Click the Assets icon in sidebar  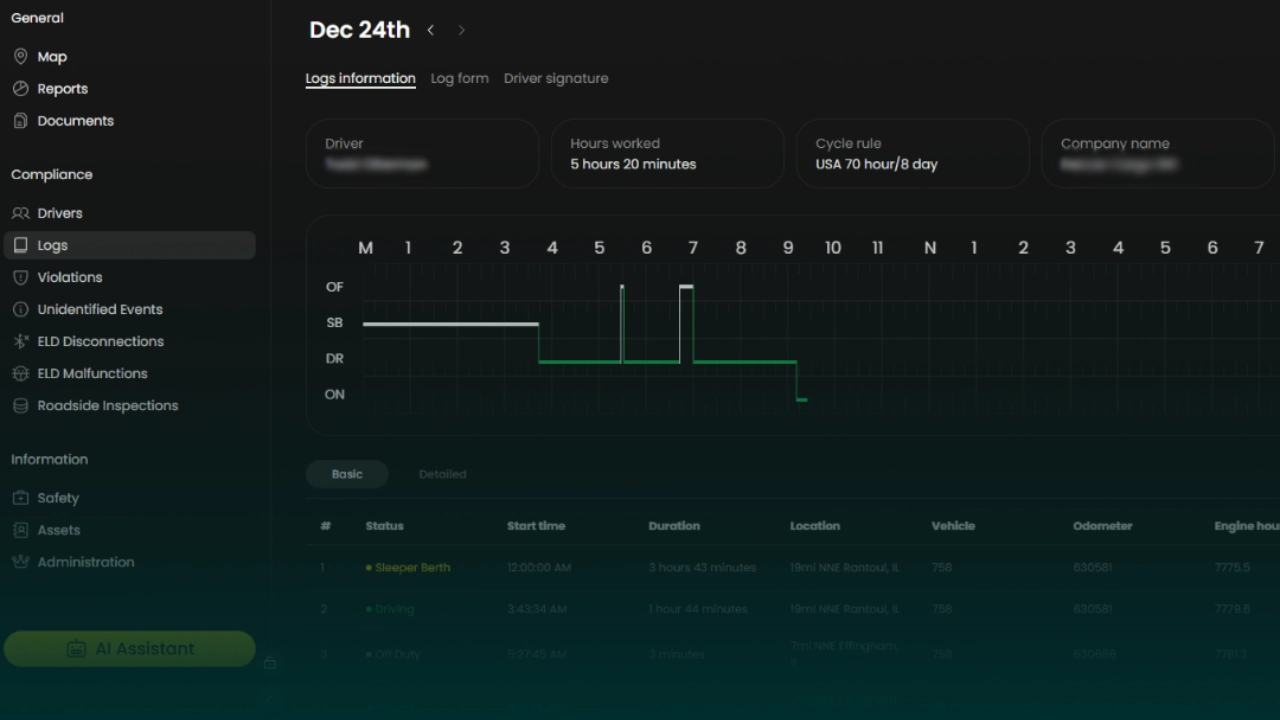20,530
